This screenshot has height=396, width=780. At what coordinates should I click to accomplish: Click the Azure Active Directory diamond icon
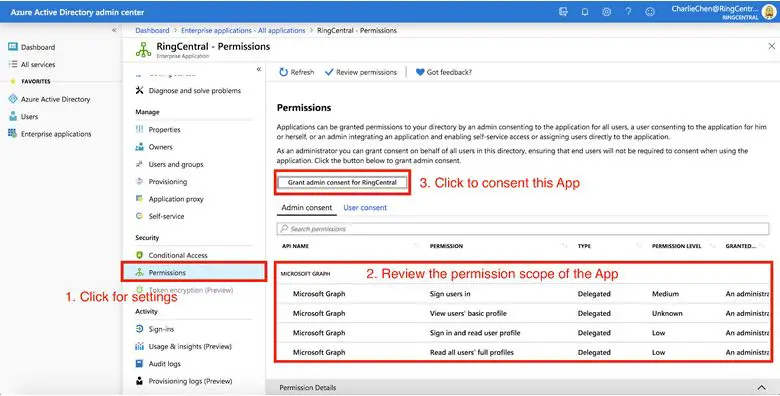point(13,99)
